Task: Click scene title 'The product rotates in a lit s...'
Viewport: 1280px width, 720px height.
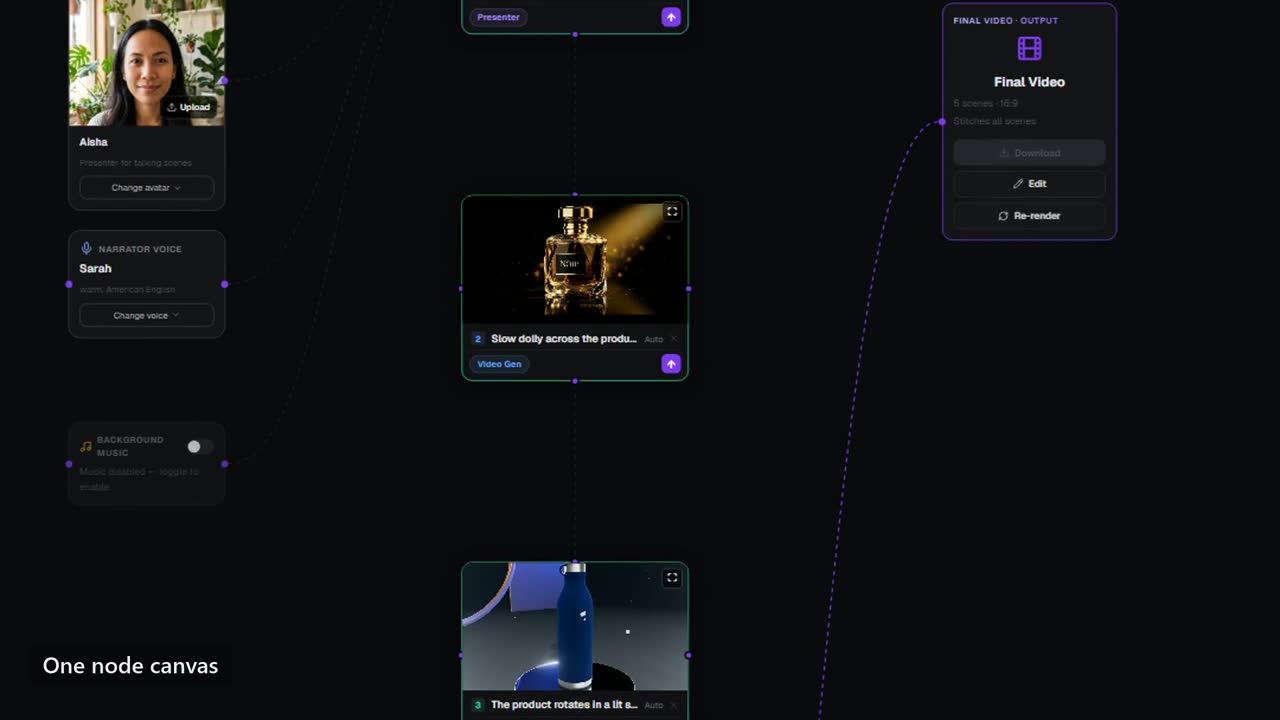Action: tap(564, 705)
